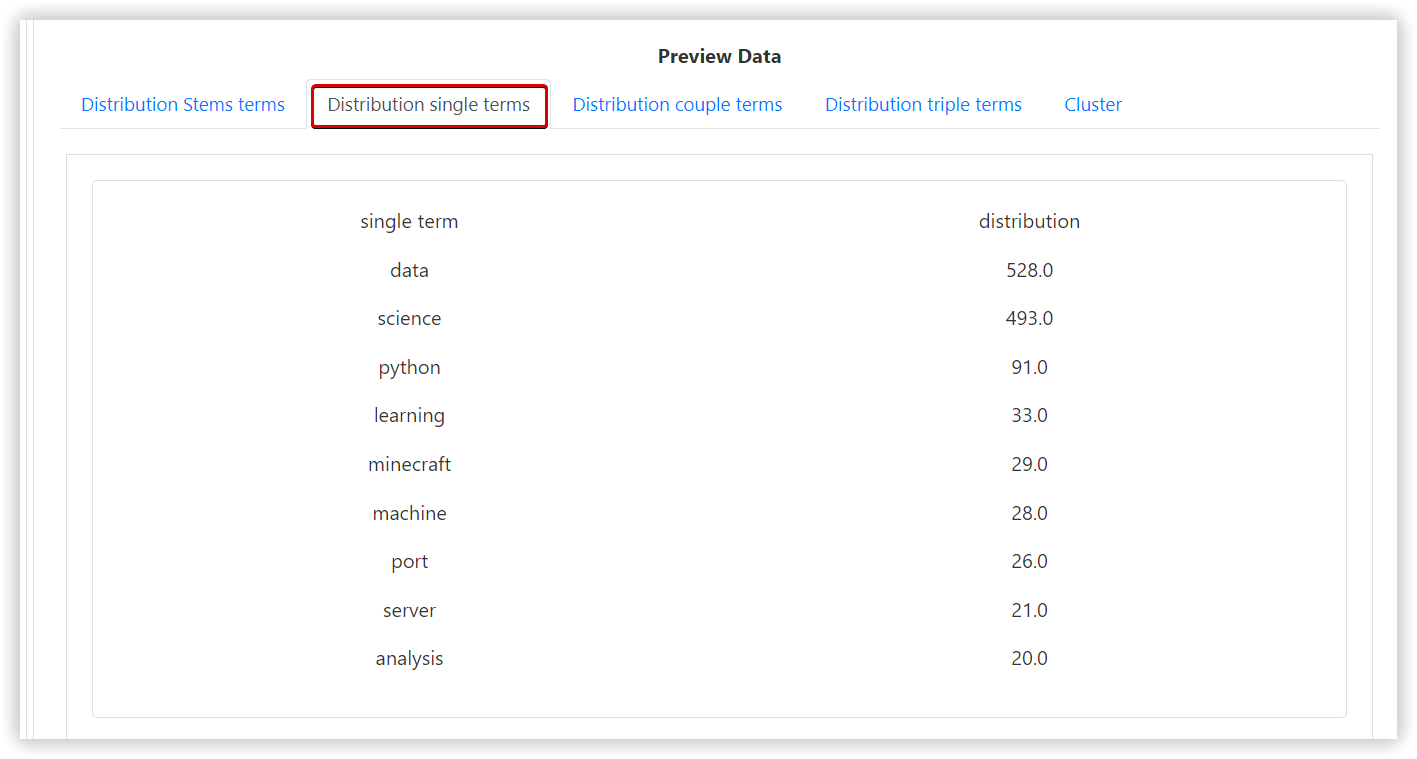Select the 'science' term cell
Viewport: 1417px width, 759px height.
(x=409, y=319)
